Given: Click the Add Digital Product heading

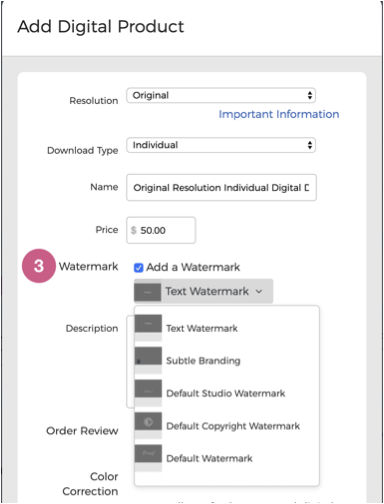Looking at the screenshot, I should coord(100,26).
